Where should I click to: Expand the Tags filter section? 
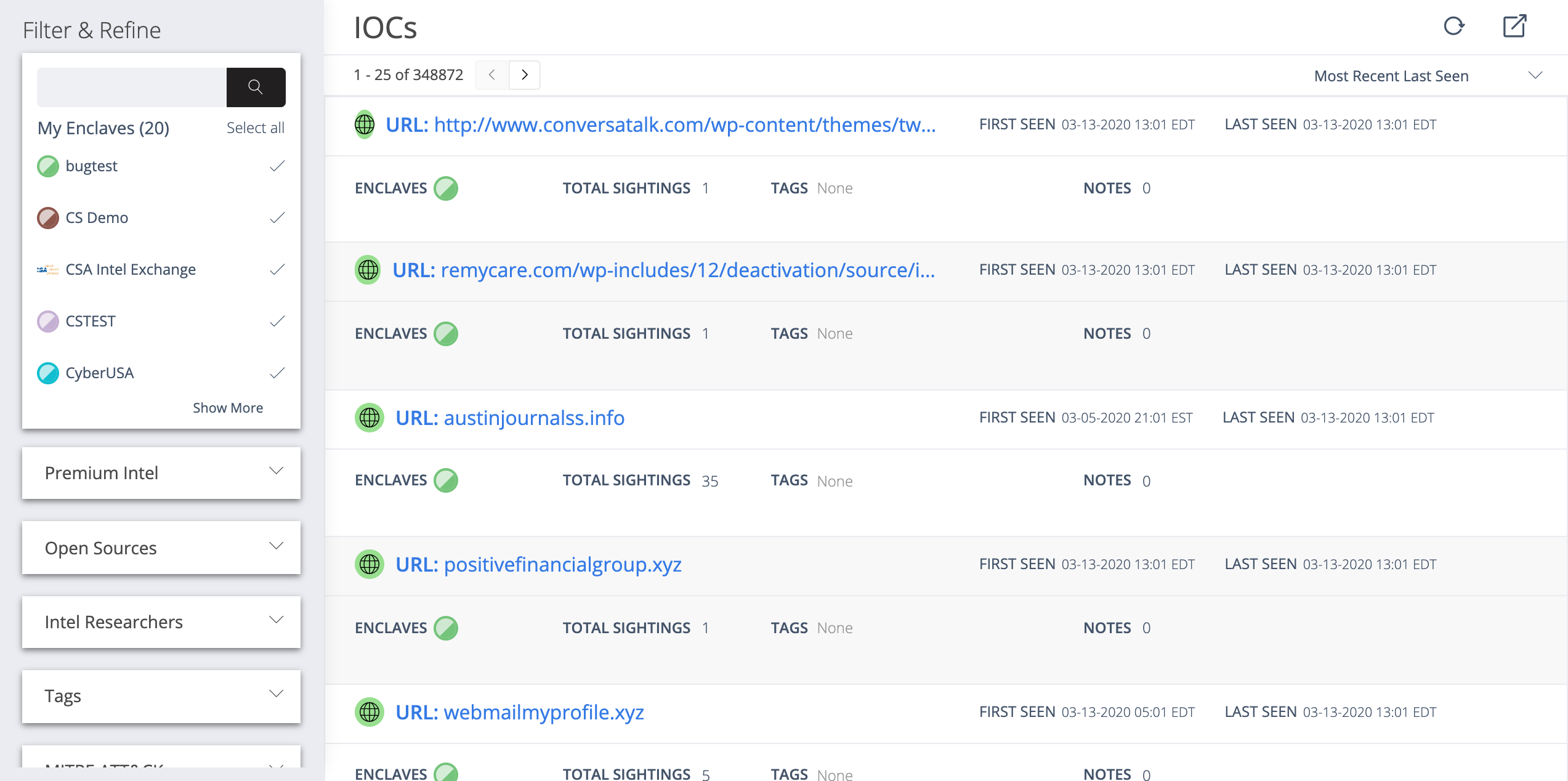(x=161, y=696)
